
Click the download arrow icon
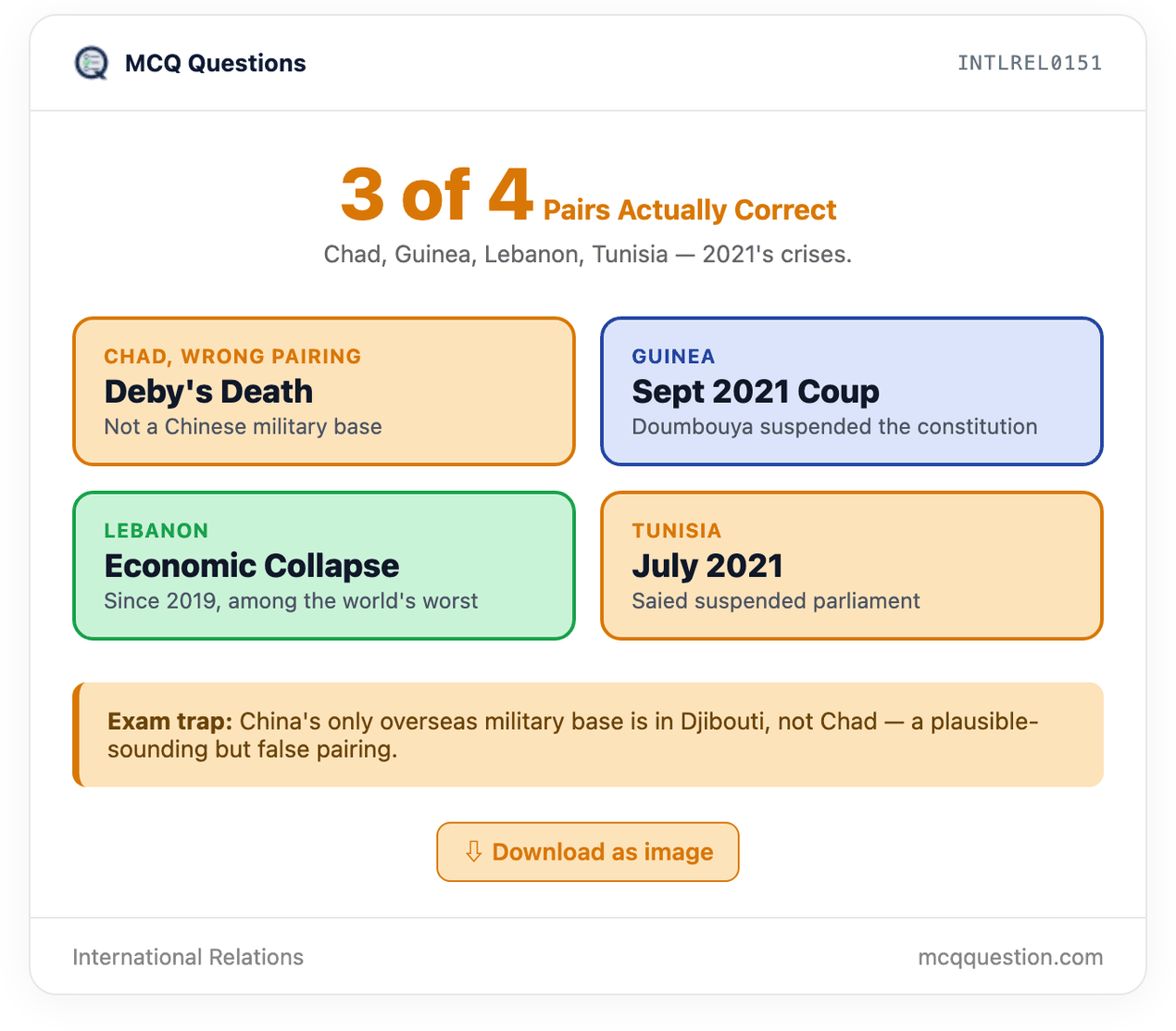pyautogui.click(x=473, y=851)
